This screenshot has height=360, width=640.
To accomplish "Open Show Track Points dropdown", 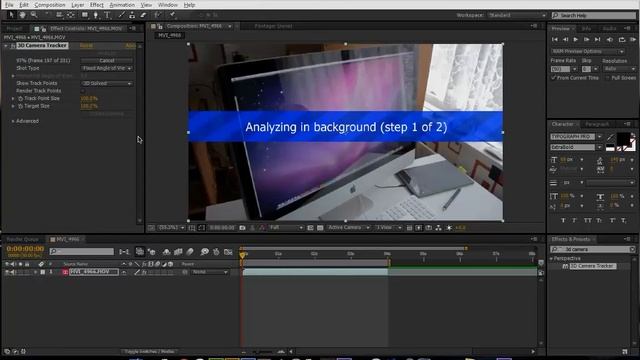I will [107, 83].
